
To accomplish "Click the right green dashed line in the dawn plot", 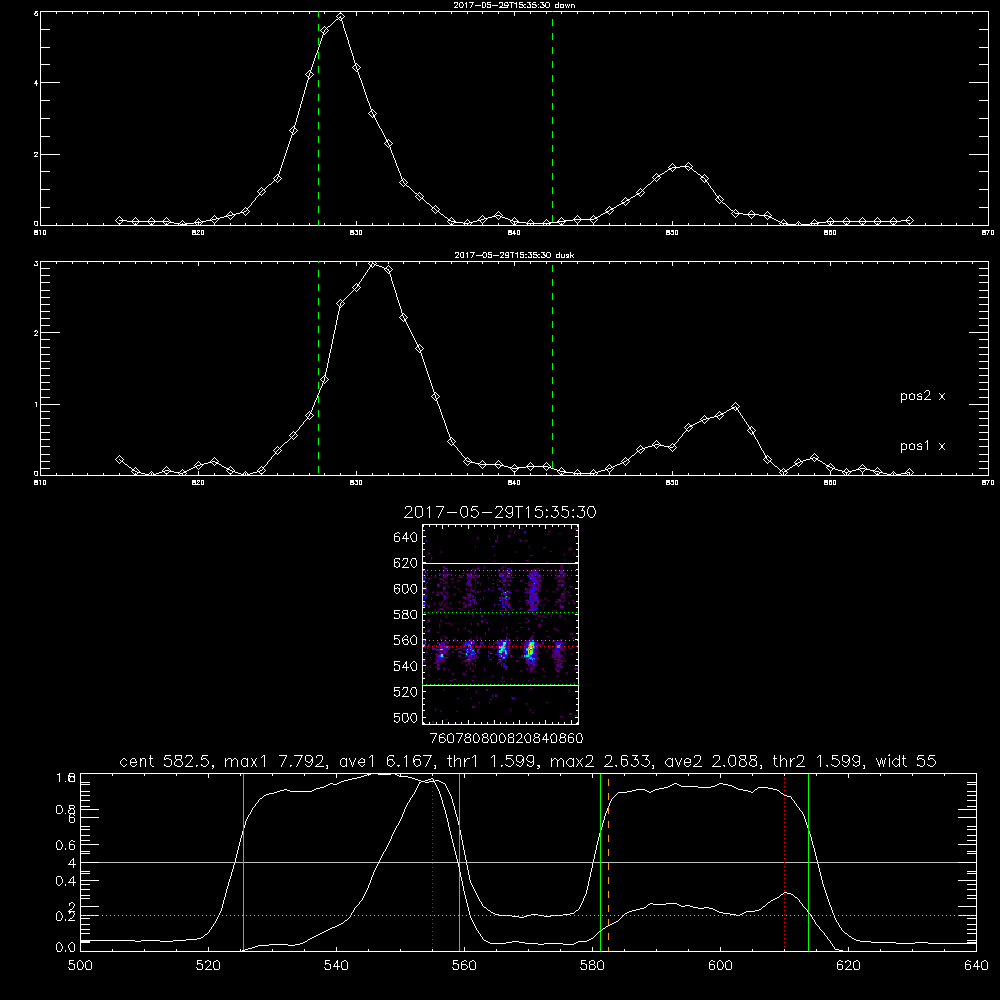I will [x=552, y=118].
